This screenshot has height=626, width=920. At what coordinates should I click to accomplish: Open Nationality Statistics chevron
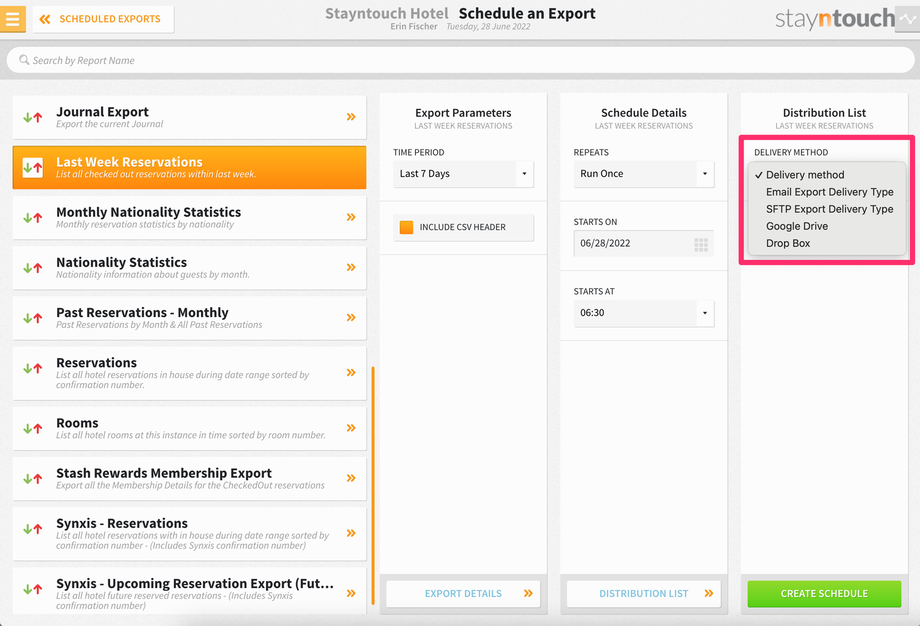click(x=351, y=268)
